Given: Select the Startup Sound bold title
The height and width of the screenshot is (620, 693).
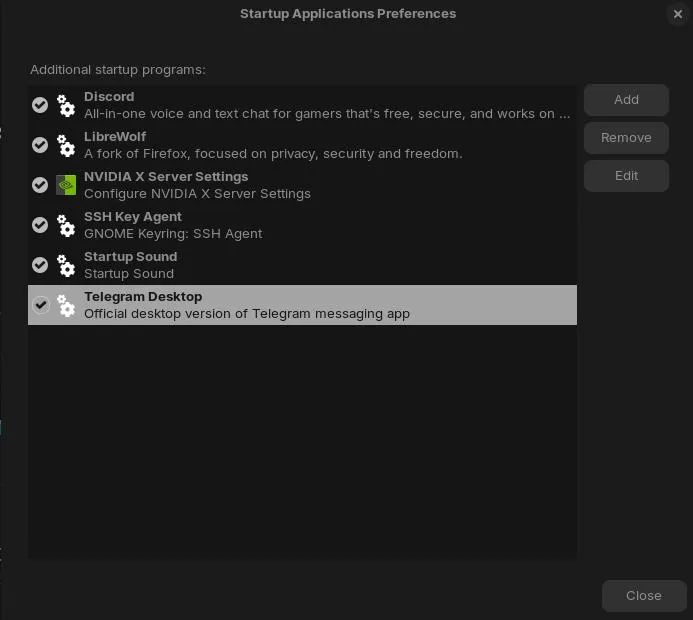Looking at the screenshot, I should click(131, 257).
